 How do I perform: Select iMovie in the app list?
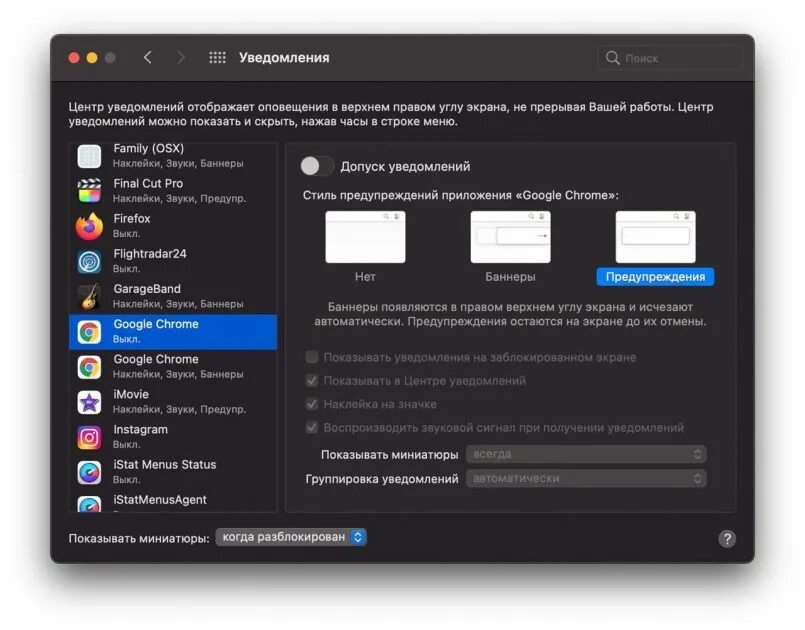[x=173, y=402]
